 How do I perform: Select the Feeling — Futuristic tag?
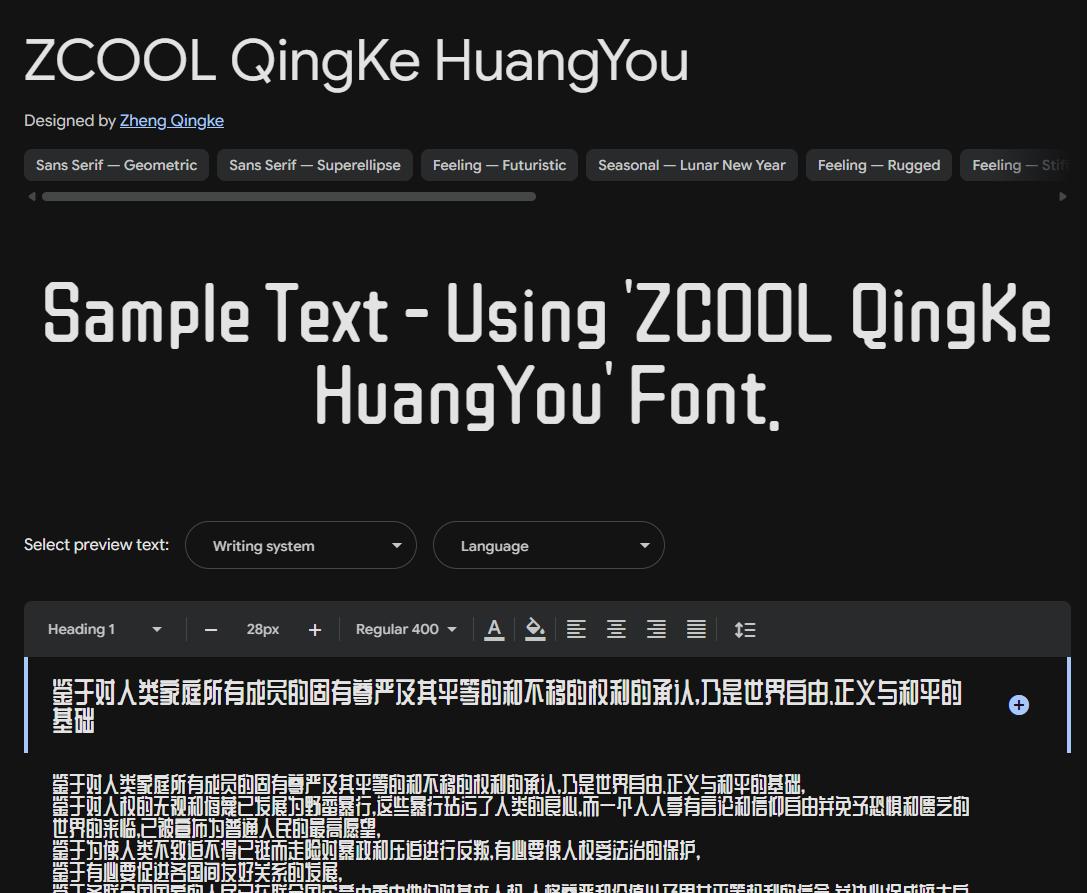(499, 165)
